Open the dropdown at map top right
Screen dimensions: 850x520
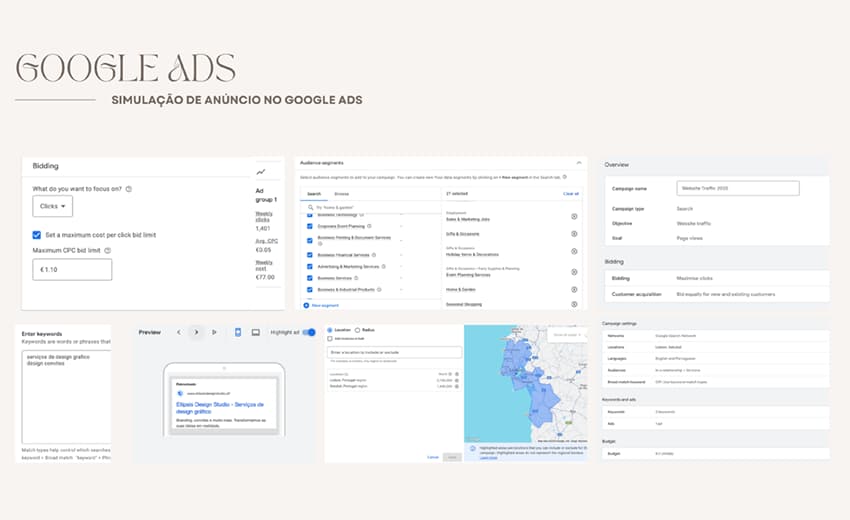567,335
